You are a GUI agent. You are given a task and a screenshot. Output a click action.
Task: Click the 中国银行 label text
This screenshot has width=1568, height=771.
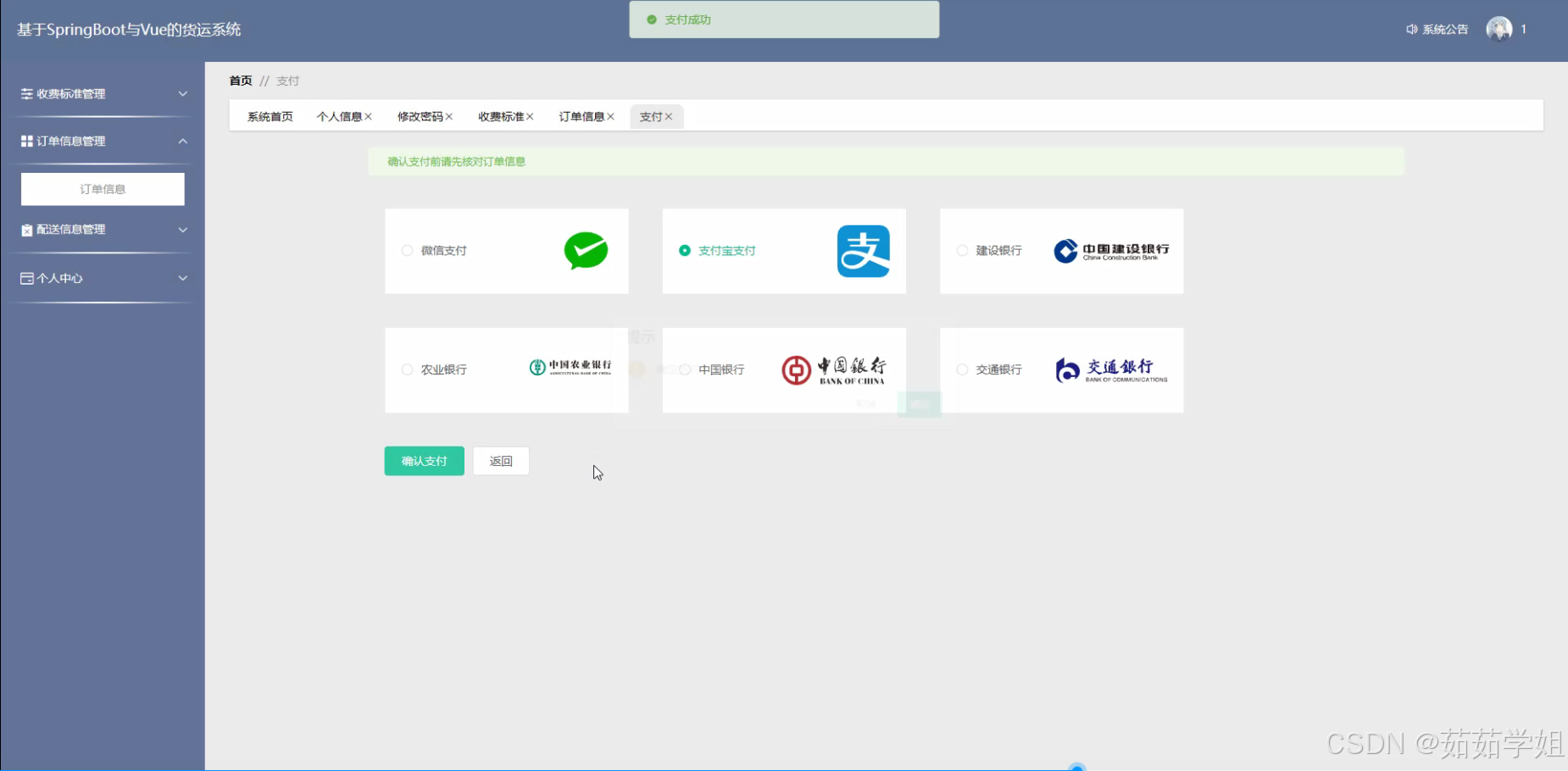pos(721,370)
